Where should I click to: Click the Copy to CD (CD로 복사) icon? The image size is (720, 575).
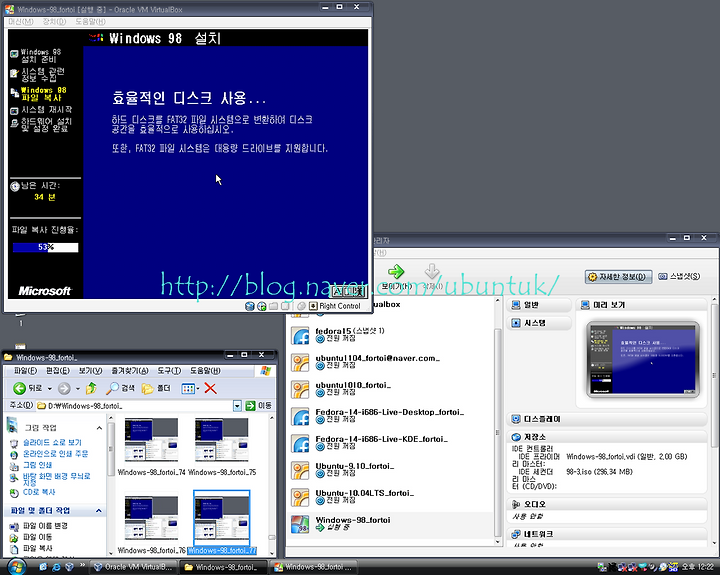click(14, 492)
